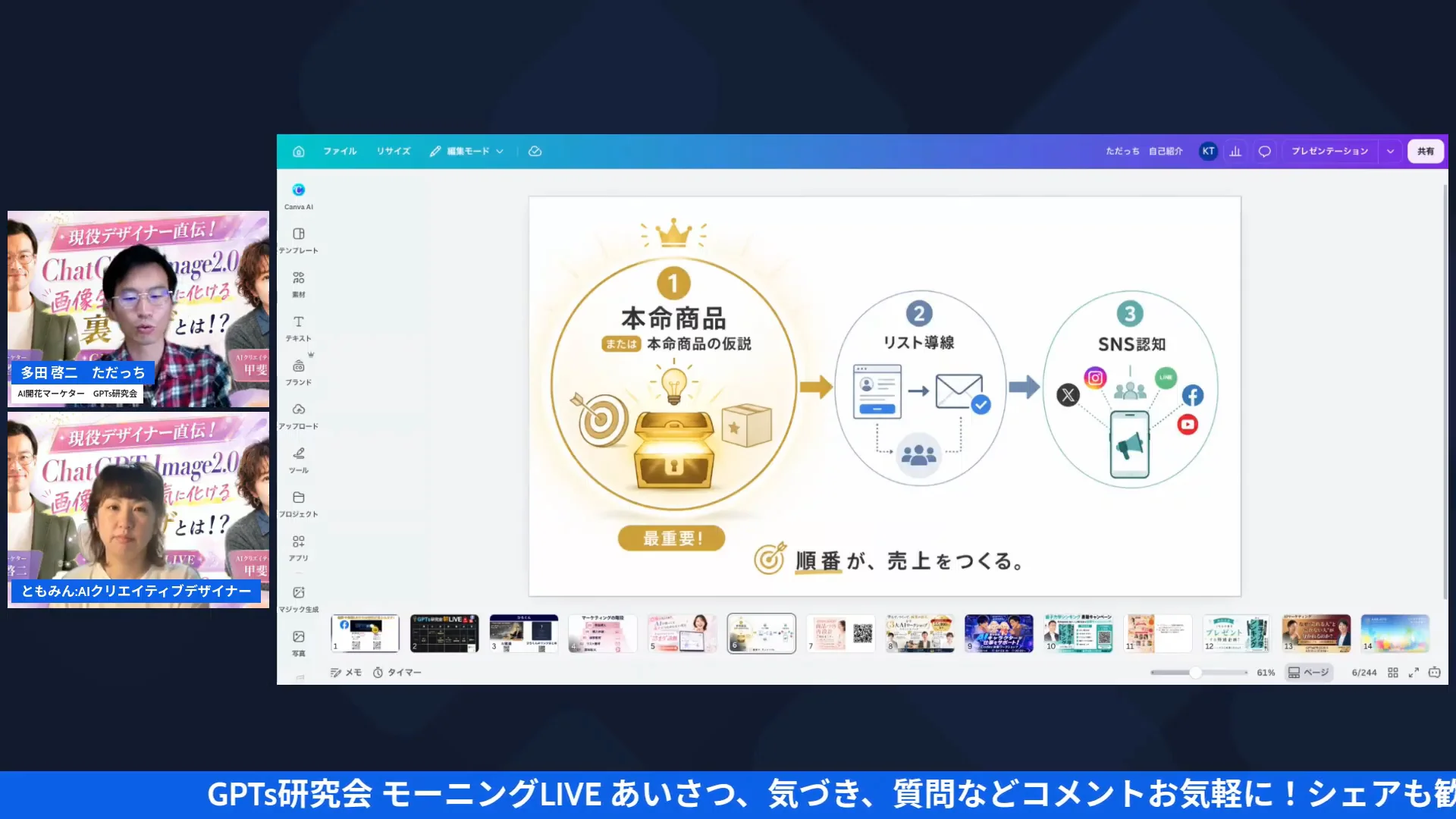Select slide thumbnail 14

[x=1395, y=633]
